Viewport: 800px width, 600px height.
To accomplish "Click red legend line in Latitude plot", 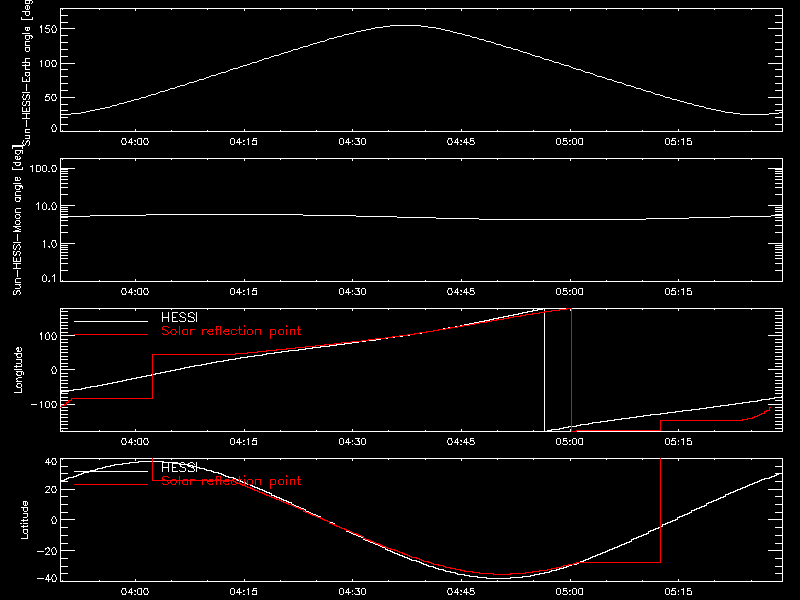I will pyautogui.click(x=111, y=485).
